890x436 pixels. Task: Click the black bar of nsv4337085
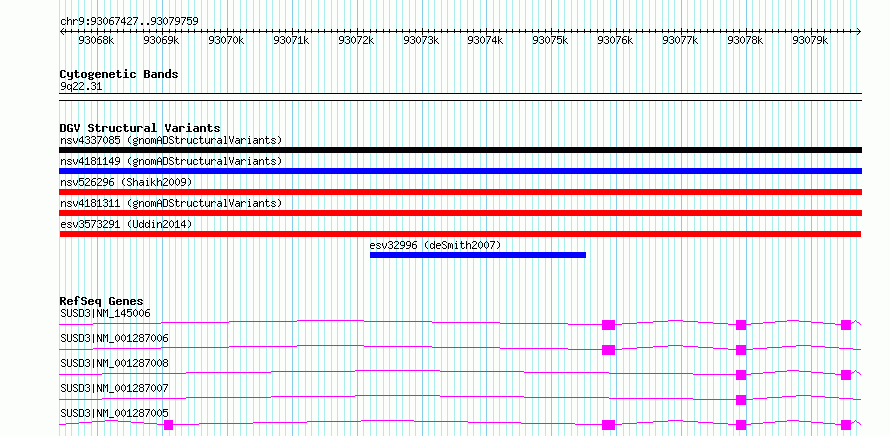click(460, 150)
